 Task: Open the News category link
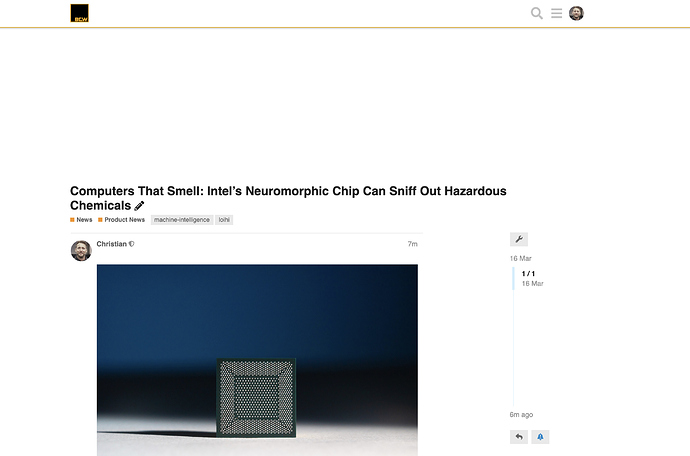click(81, 220)
